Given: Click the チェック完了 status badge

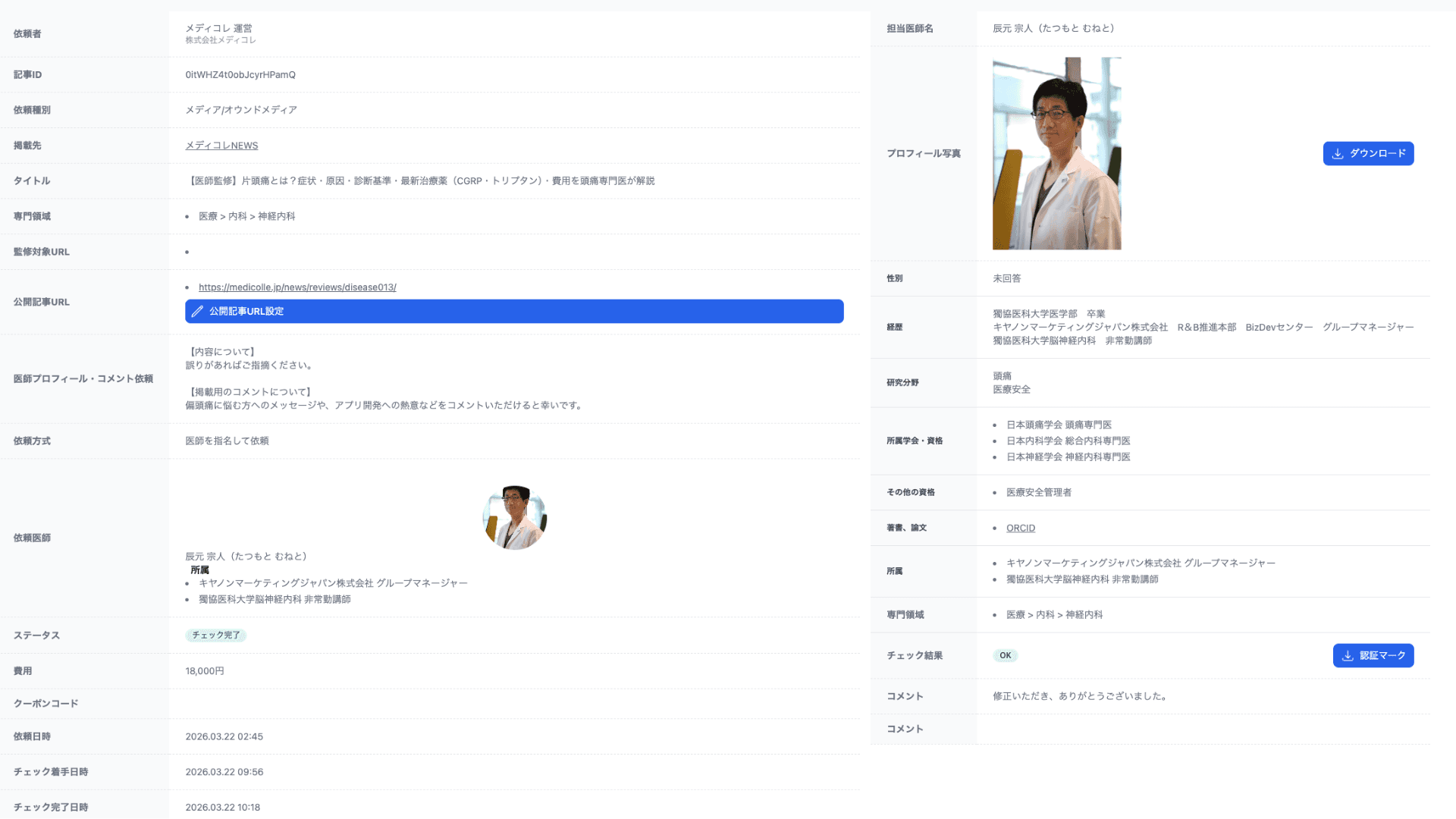Looking at the screenshot, I should [x=215, y=635].
